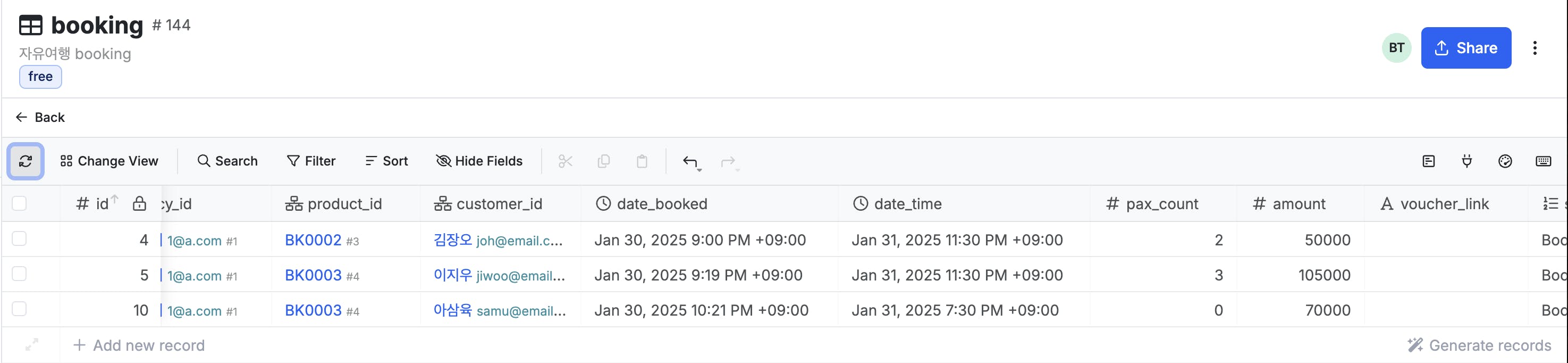
Task: Open the three-dot more options menu
Action: coord(1535,48)
